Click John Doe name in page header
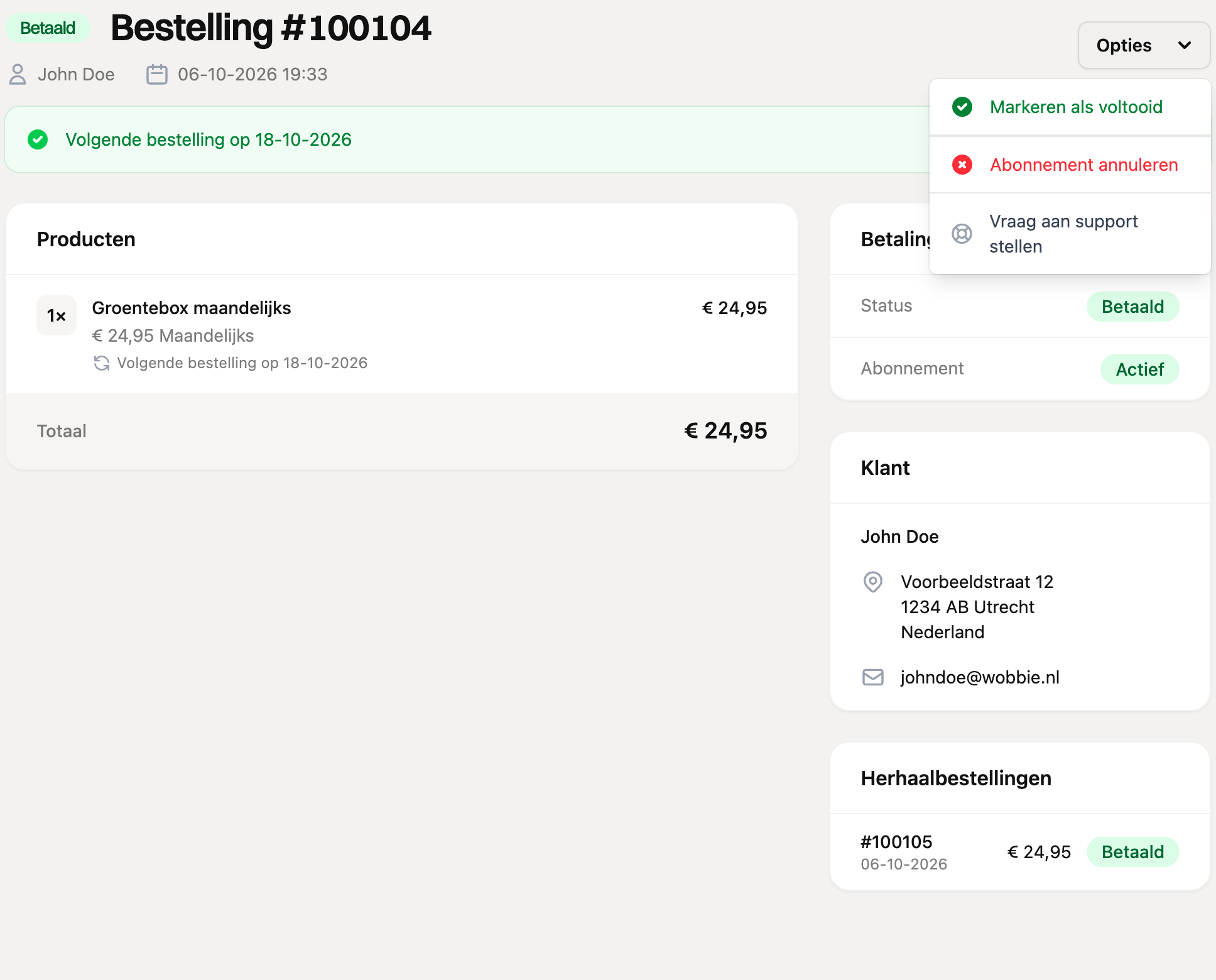This screenshot has width=1216, height=980. [76, 74]
